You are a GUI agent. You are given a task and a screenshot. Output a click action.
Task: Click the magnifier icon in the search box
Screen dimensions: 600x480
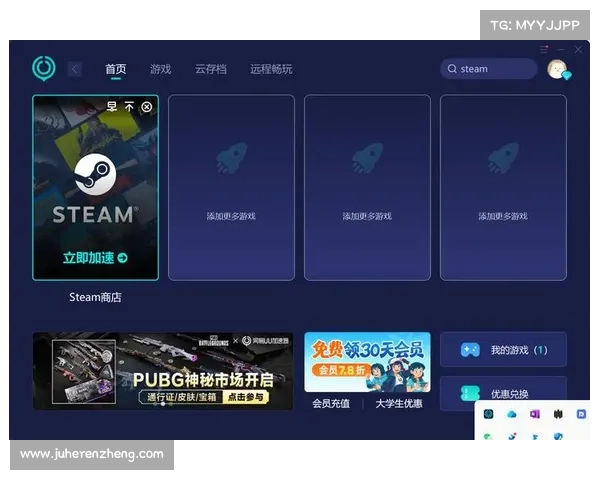click(x=452, y=69)
